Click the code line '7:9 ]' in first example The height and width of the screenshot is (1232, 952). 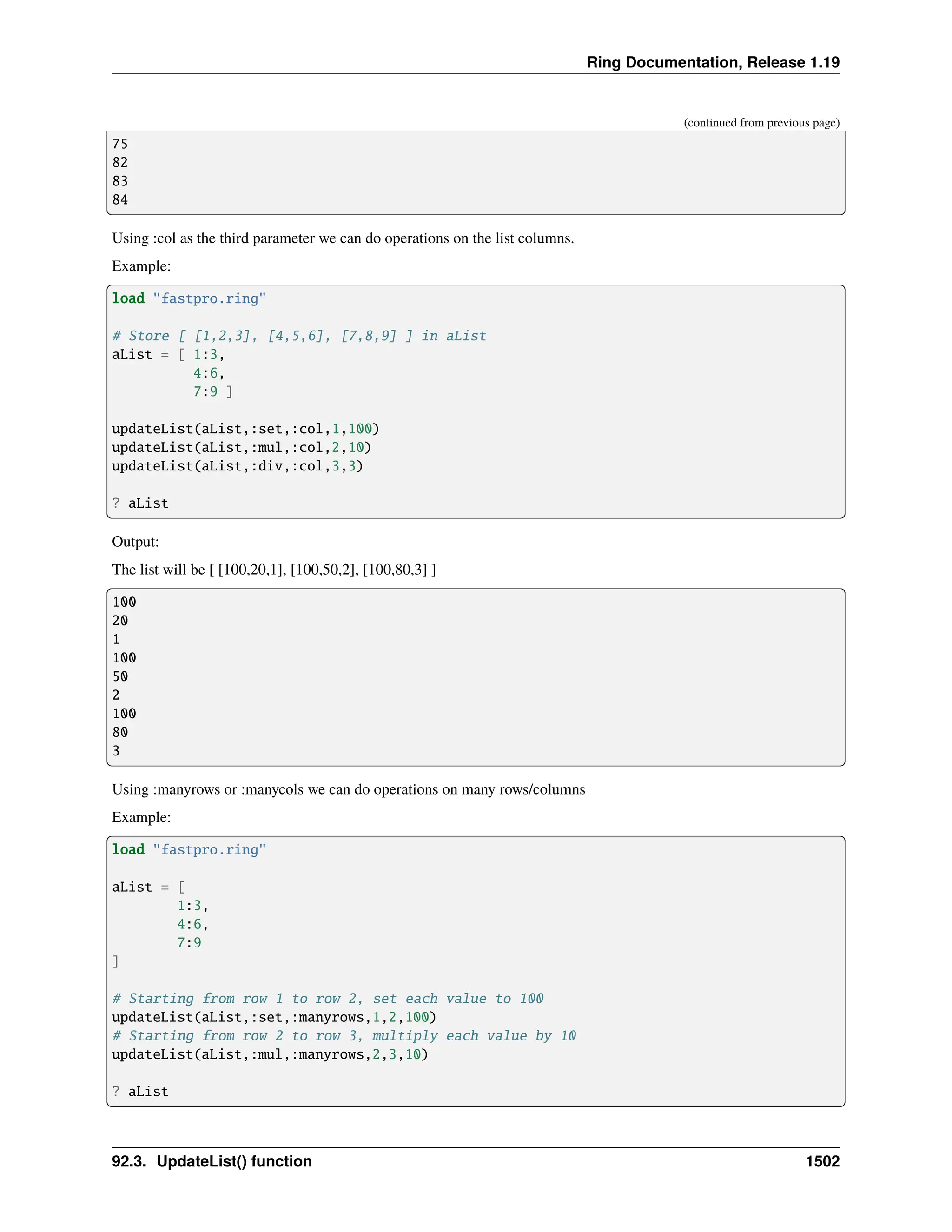tap(212, 391)
